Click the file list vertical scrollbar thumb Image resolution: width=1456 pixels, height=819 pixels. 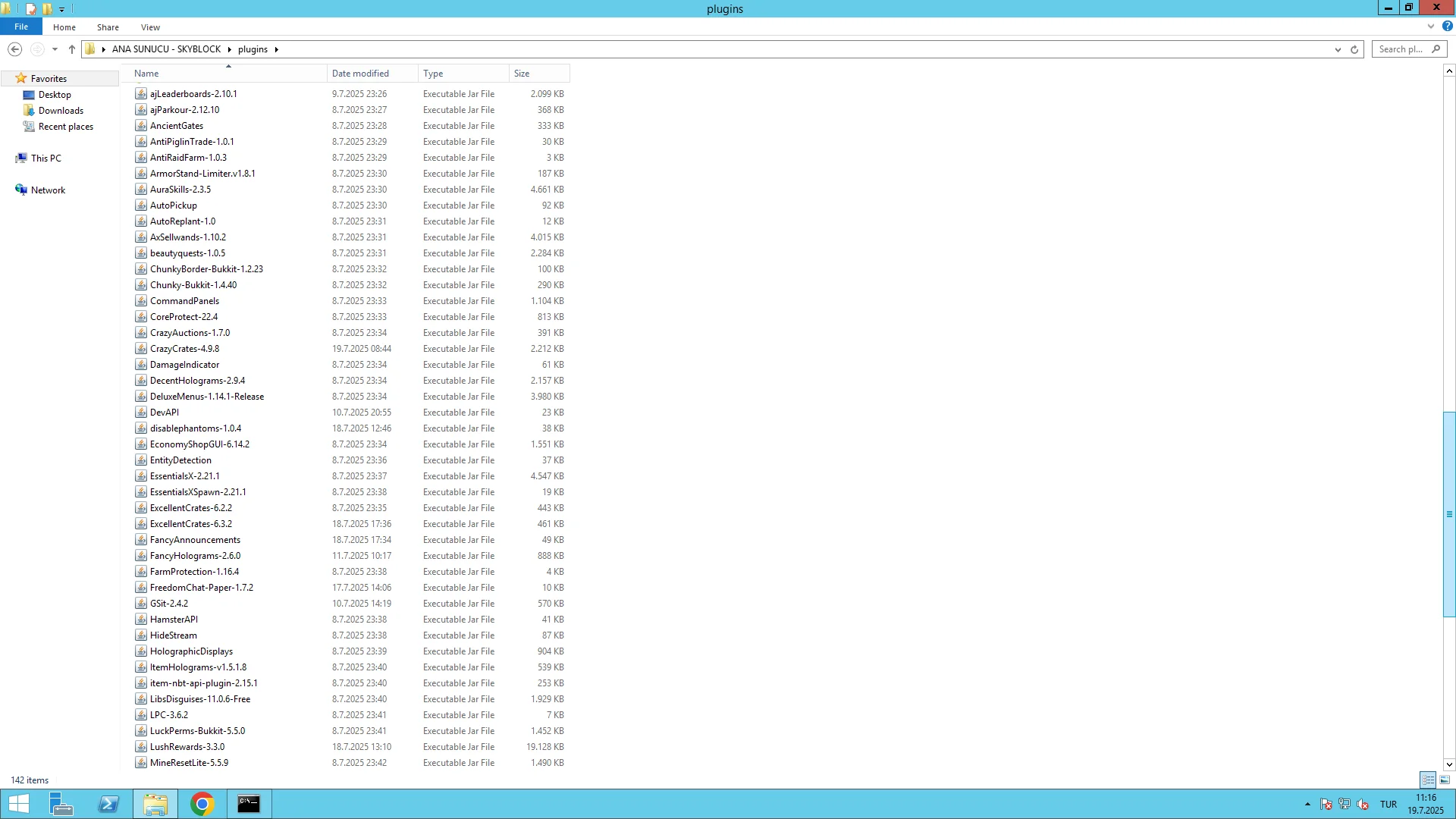tap(1449, 514)
